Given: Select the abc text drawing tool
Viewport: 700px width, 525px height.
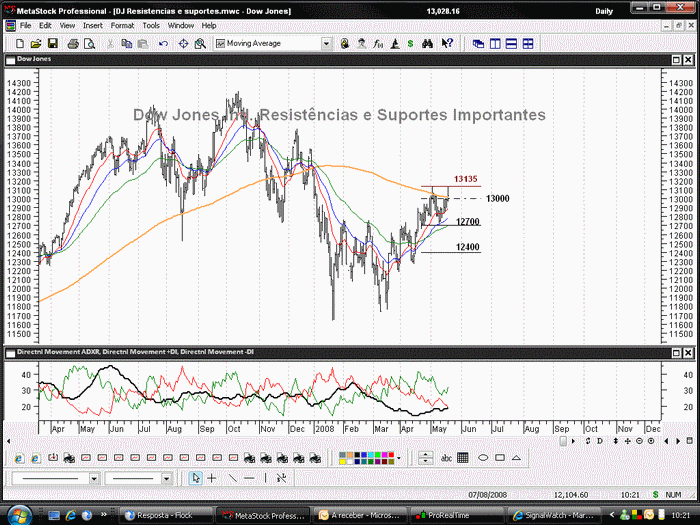Looking at the screenshot, I should point(446,458).
